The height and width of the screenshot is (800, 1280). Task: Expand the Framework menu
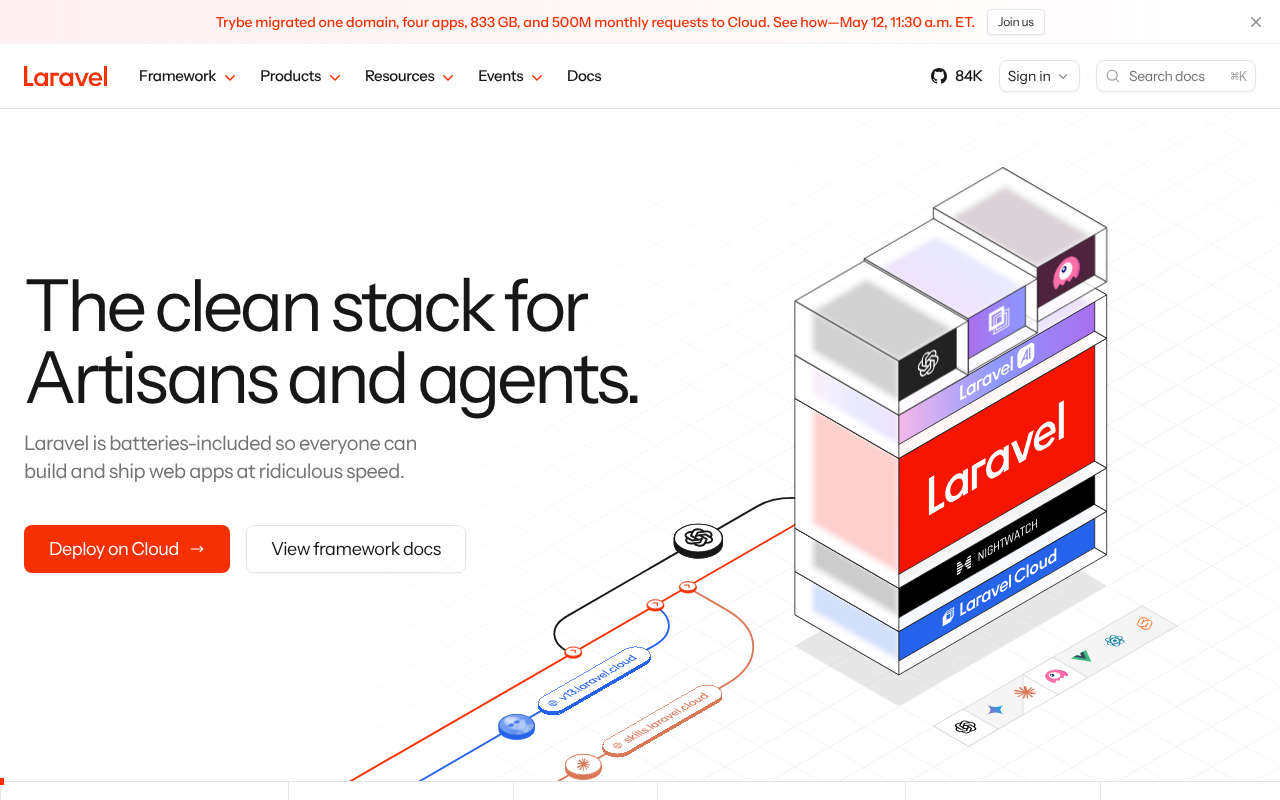(x=187, y=76)
